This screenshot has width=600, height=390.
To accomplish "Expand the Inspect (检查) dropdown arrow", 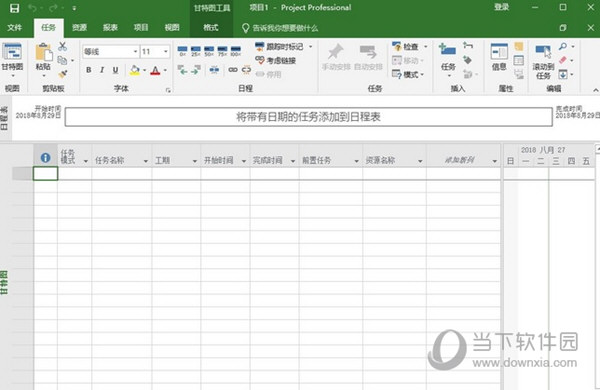I will [426, 47].
